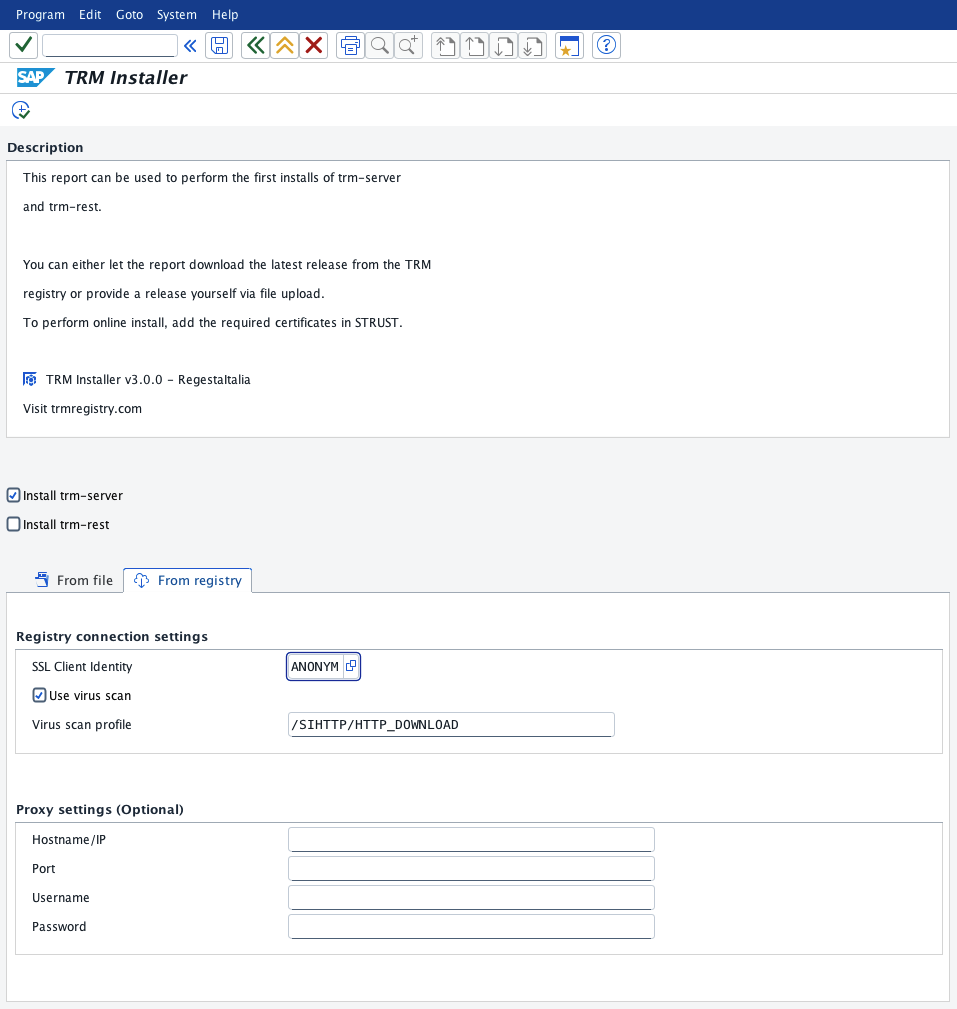Go to Last Page icon

click(x=533, y=45)
